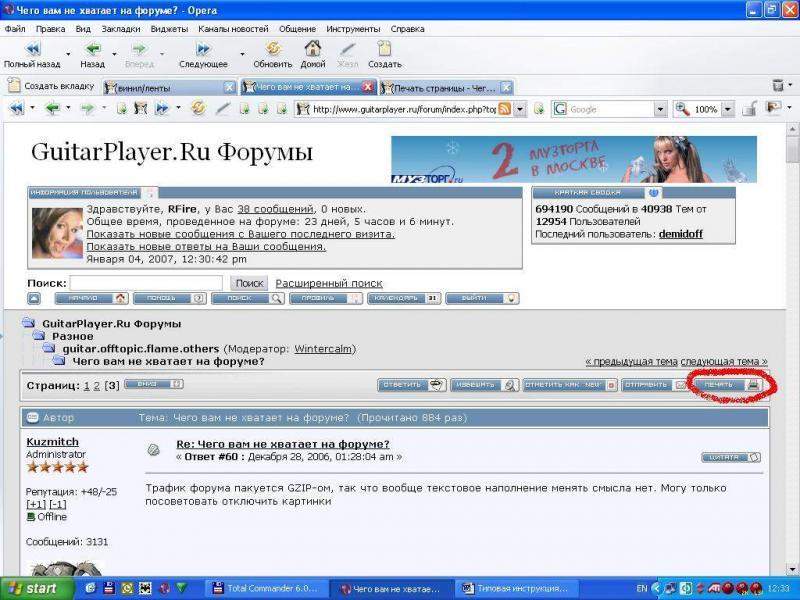Open the Правка menu
Image resolution: width=800 pixels, height=600 pixels.
click(x=51, y=29)
